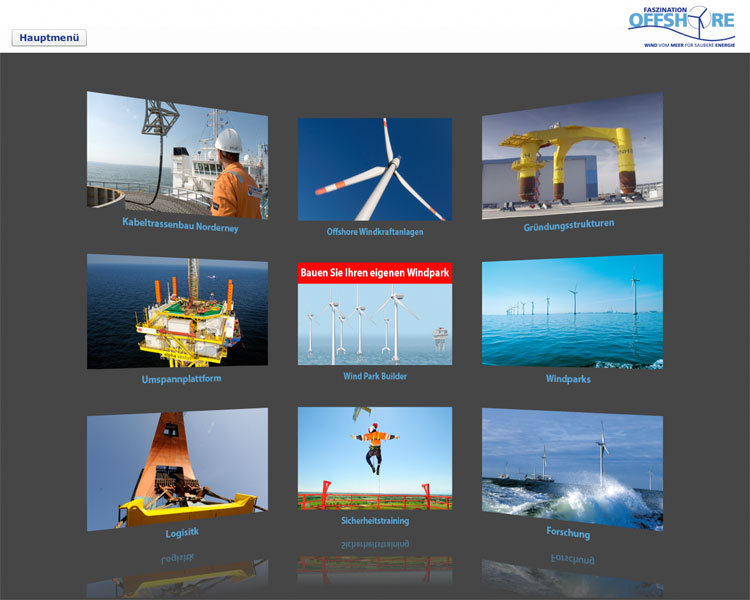Open the yellow foundation structures photo
The image size is (750, 600).
click(x=572, y=155)
